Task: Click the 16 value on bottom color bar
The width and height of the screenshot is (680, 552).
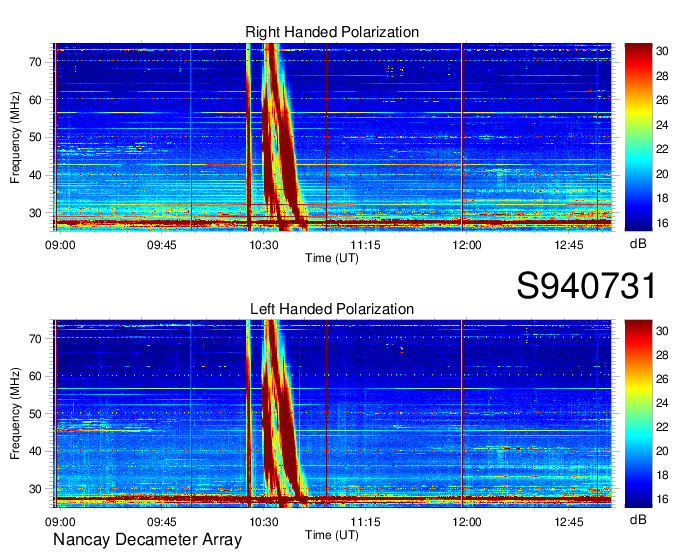Action: click(x=662, y=500)
